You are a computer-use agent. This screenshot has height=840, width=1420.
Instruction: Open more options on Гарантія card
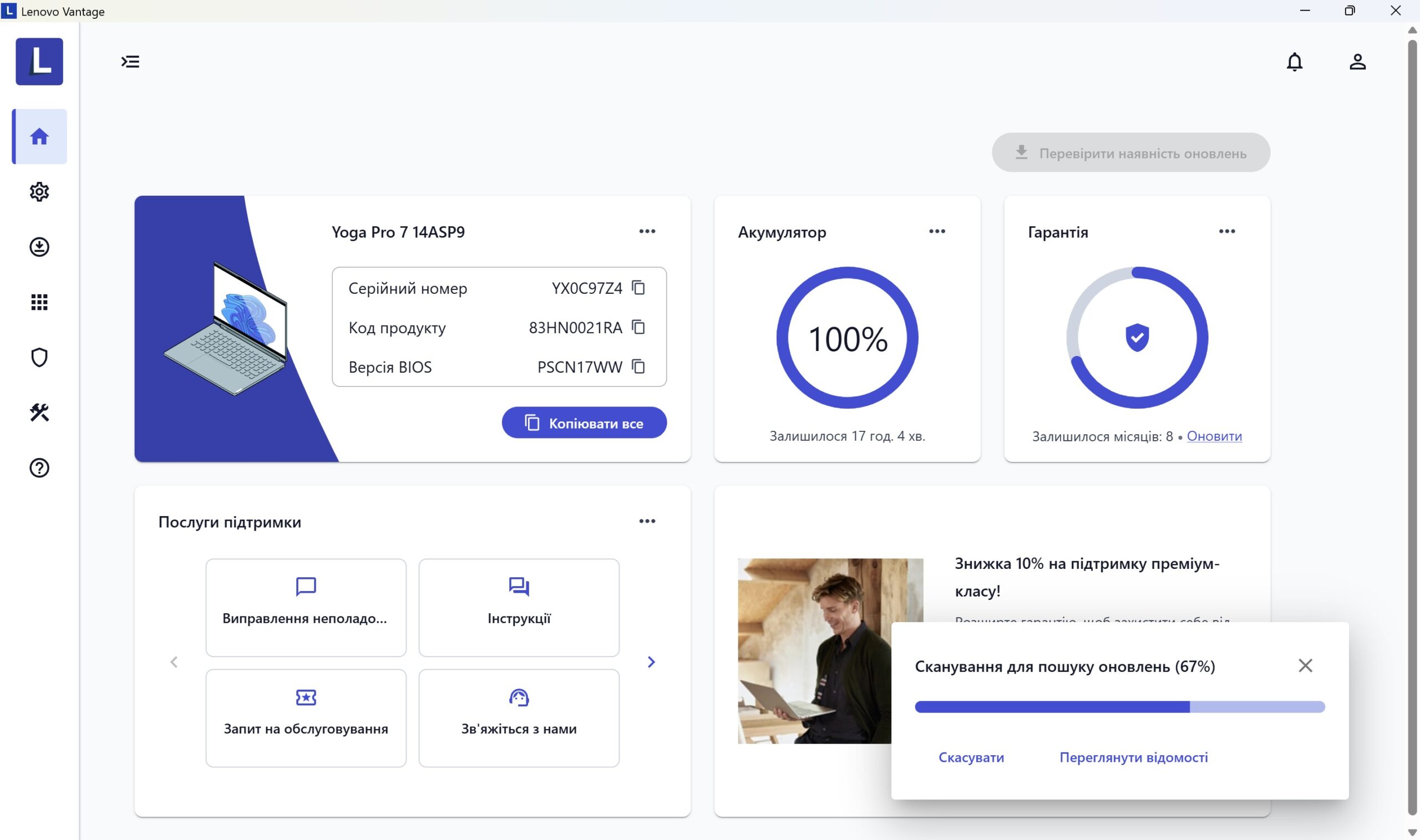(1227, 232)
